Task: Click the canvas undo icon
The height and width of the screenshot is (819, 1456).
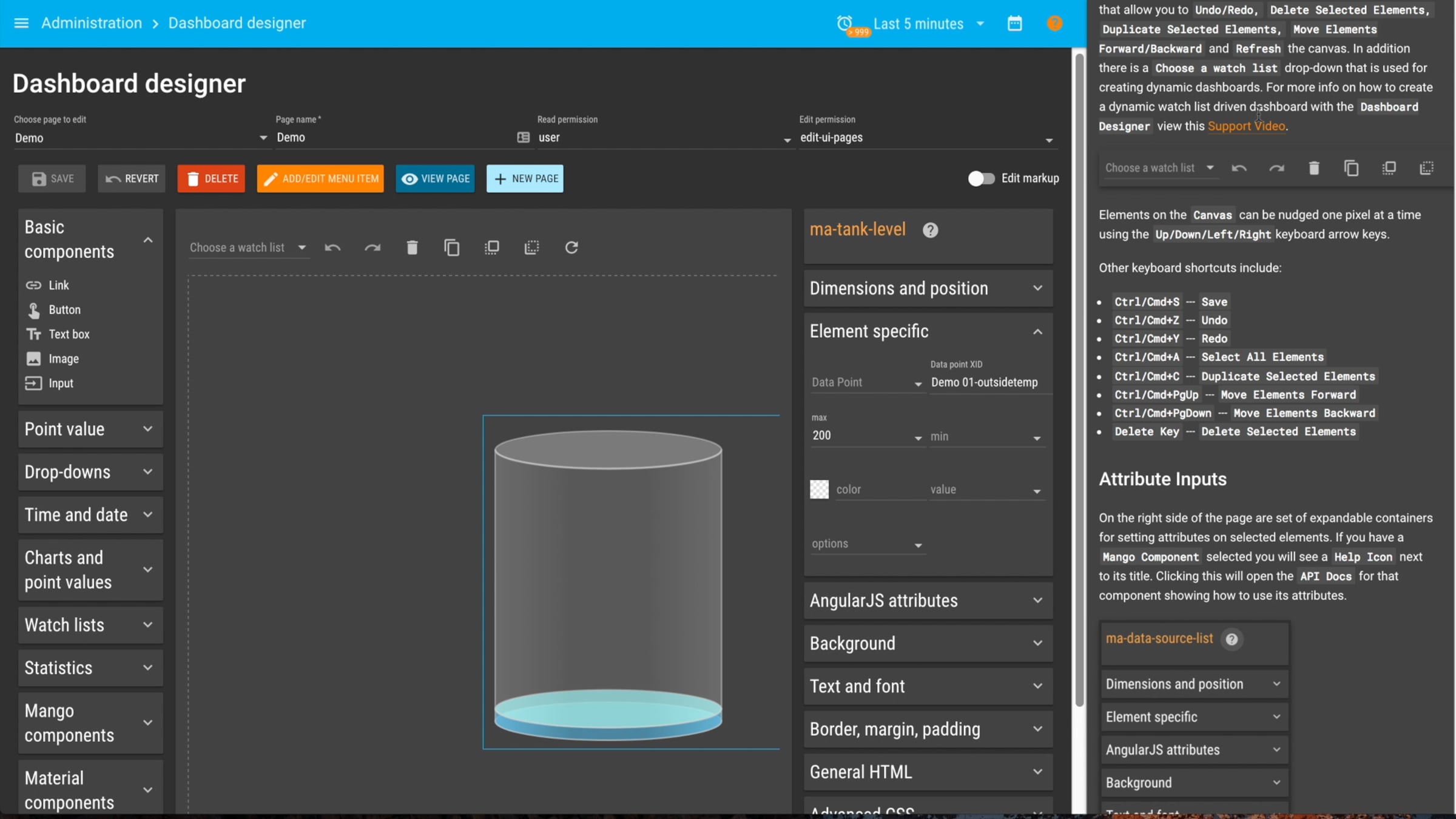Action: tap(332, 248)
